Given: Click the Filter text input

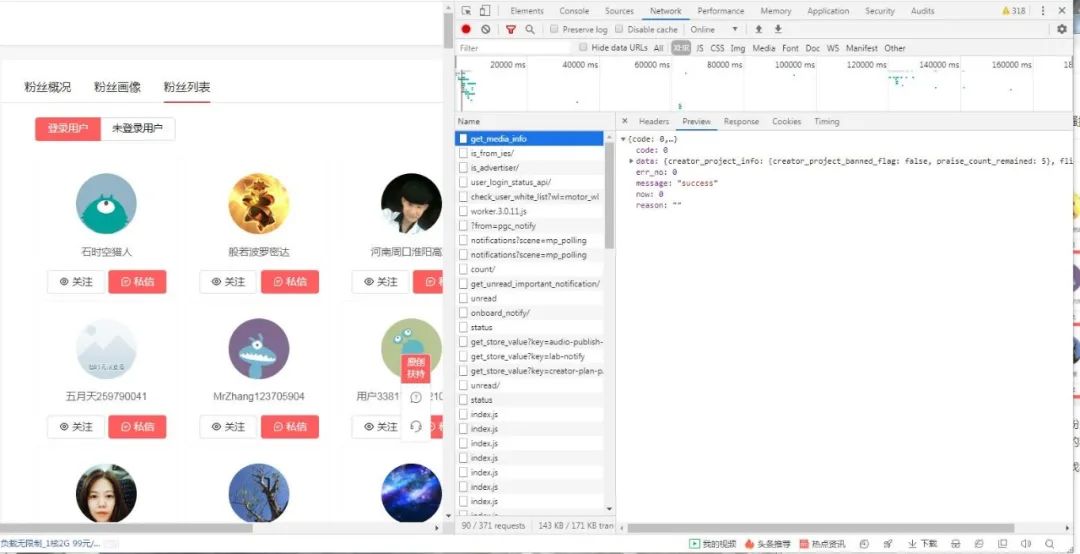Looking at the screenshot, I should pyautogui.click(x=513, y=48).
